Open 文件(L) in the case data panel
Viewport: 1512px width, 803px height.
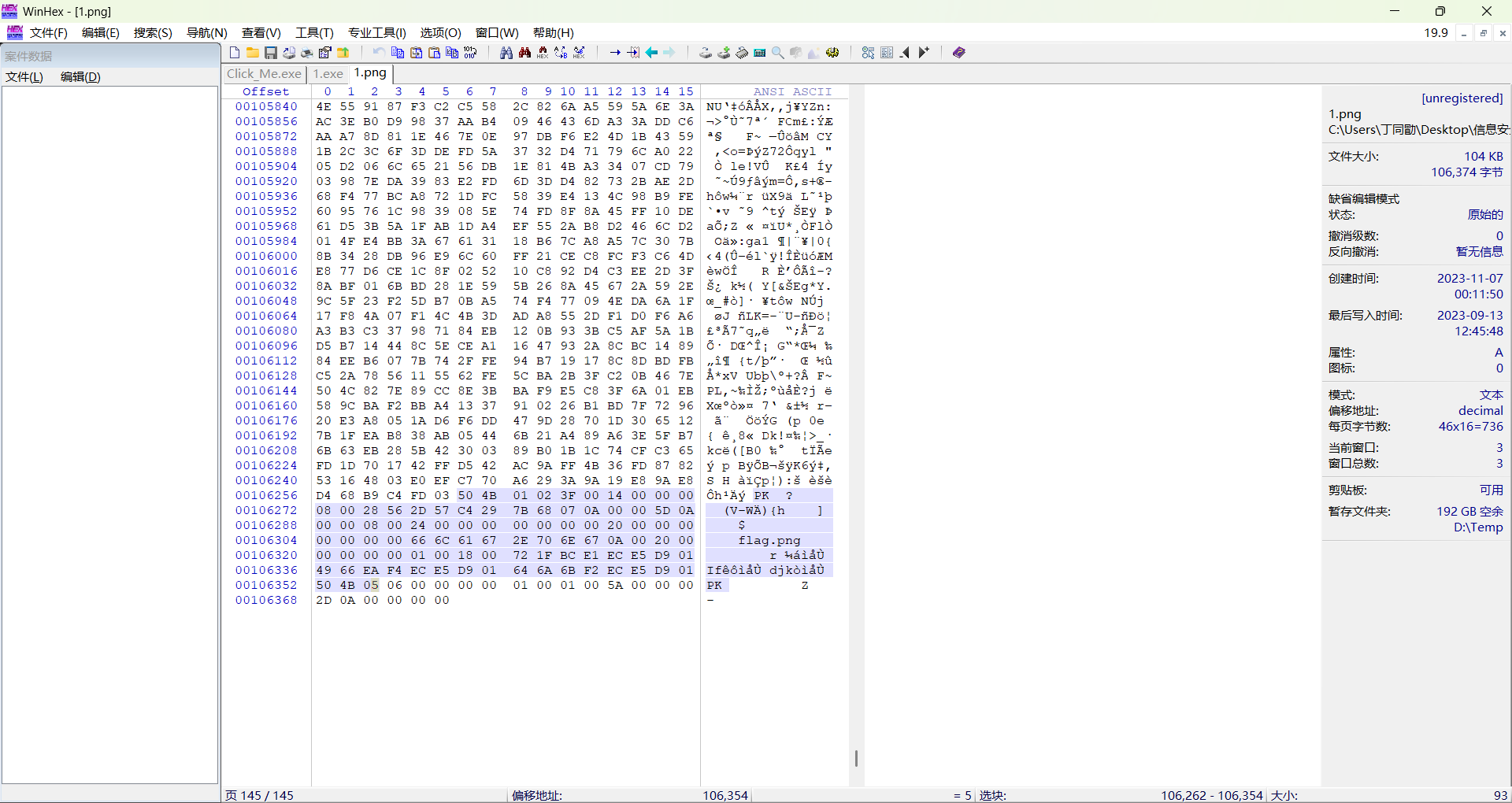click(x=24, y=77)
